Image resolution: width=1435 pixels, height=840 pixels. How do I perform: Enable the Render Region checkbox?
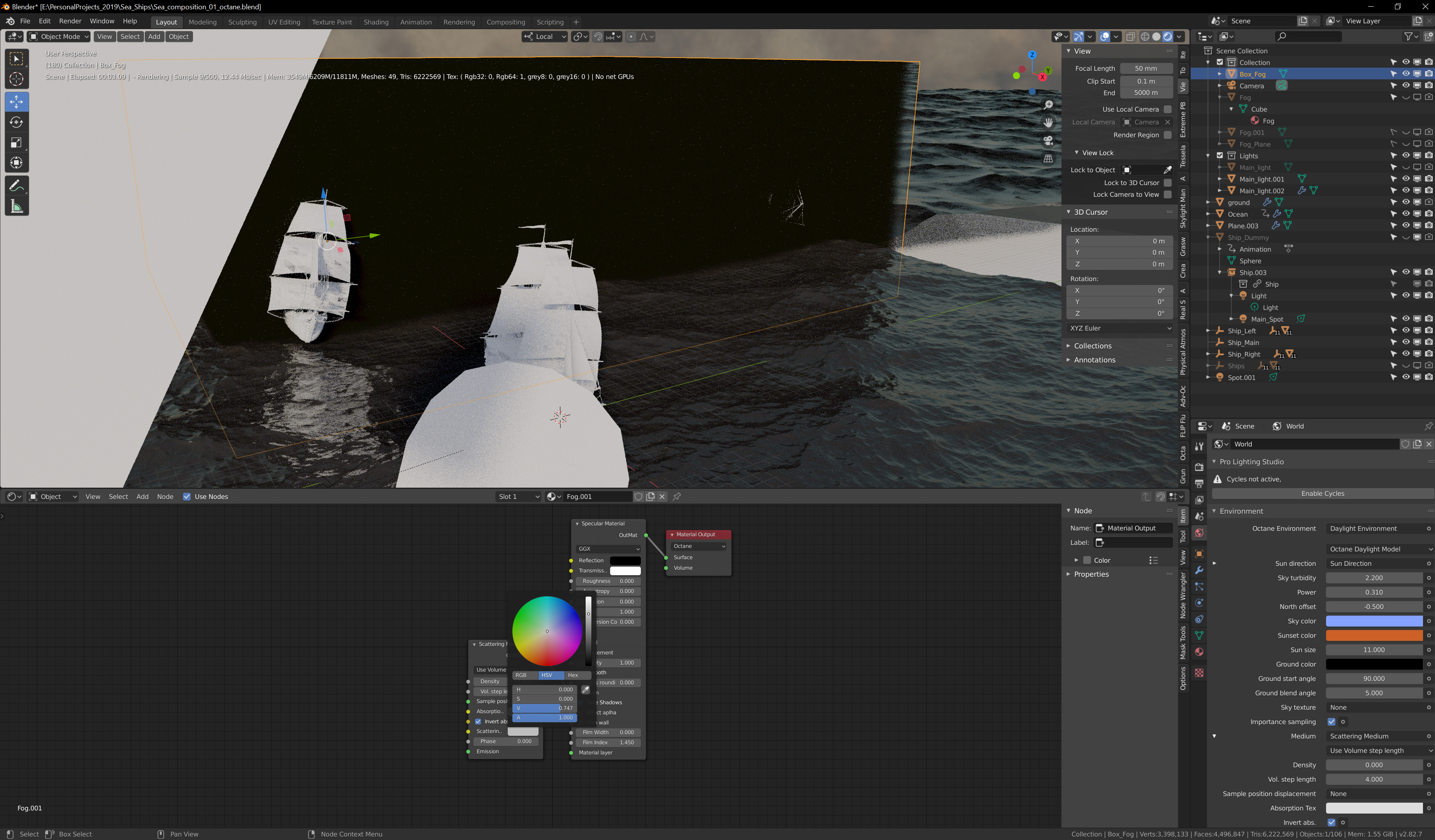point(1167,135)
